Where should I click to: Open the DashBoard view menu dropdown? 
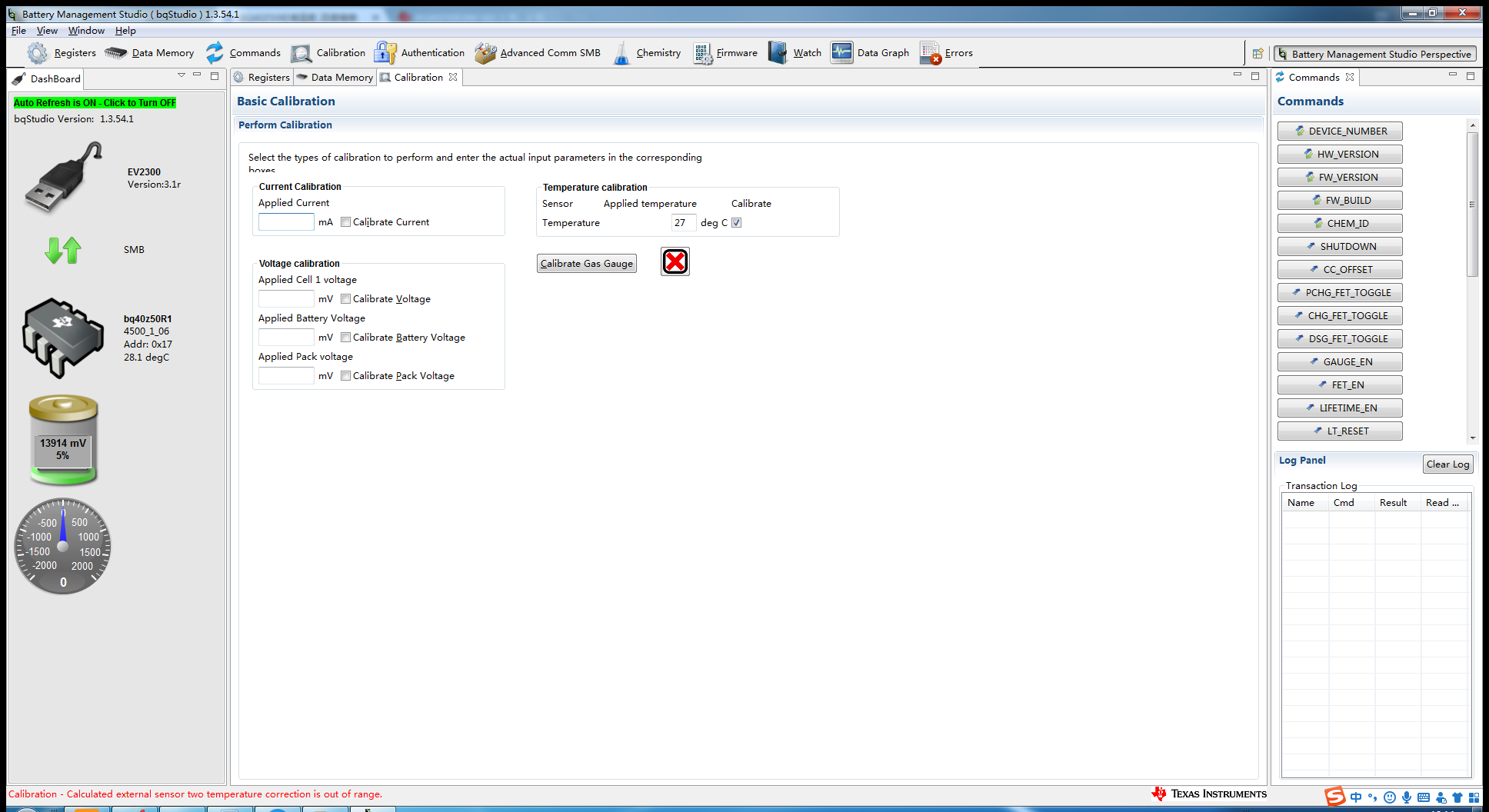182,75
